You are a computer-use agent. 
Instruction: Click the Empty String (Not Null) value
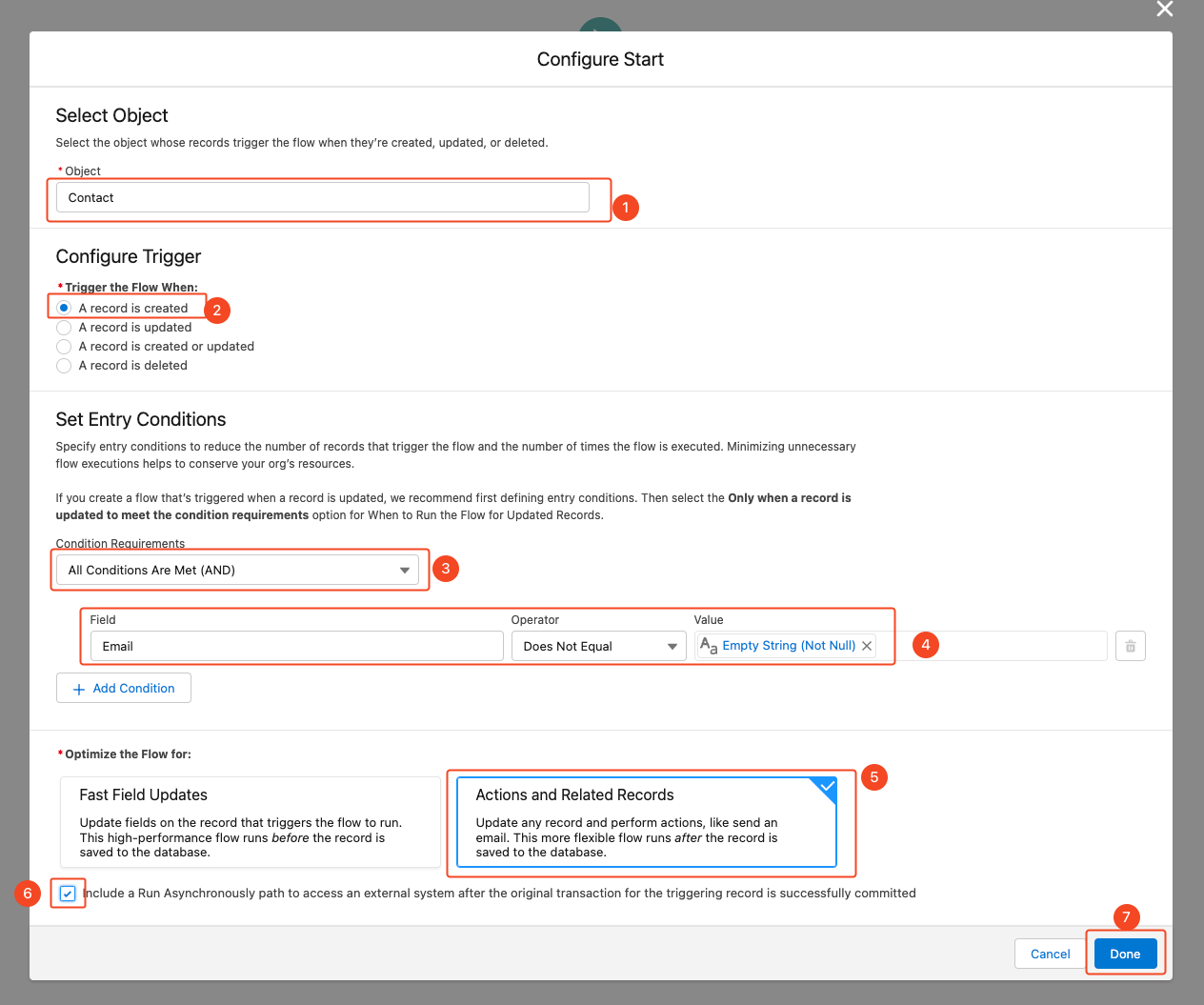click(x=789, y=646)
